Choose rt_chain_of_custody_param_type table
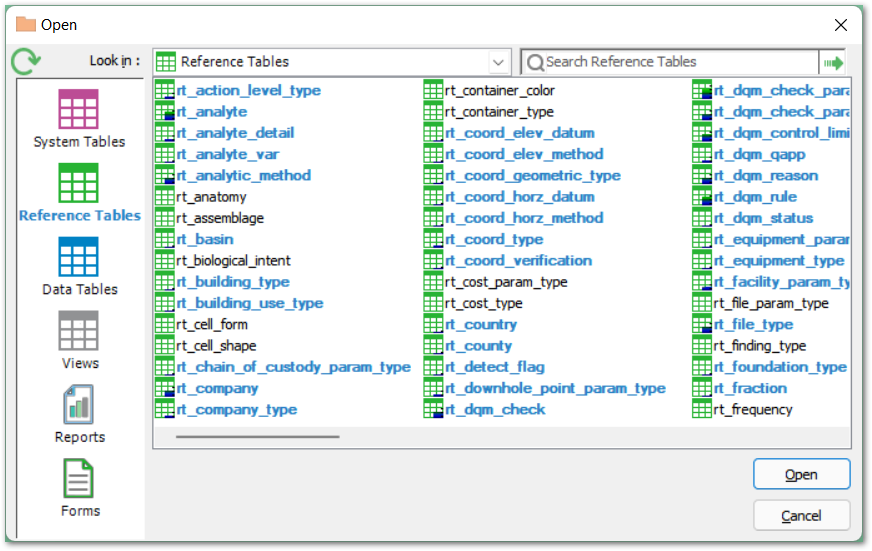The image size is (872, 551). [x=294, y=367]
